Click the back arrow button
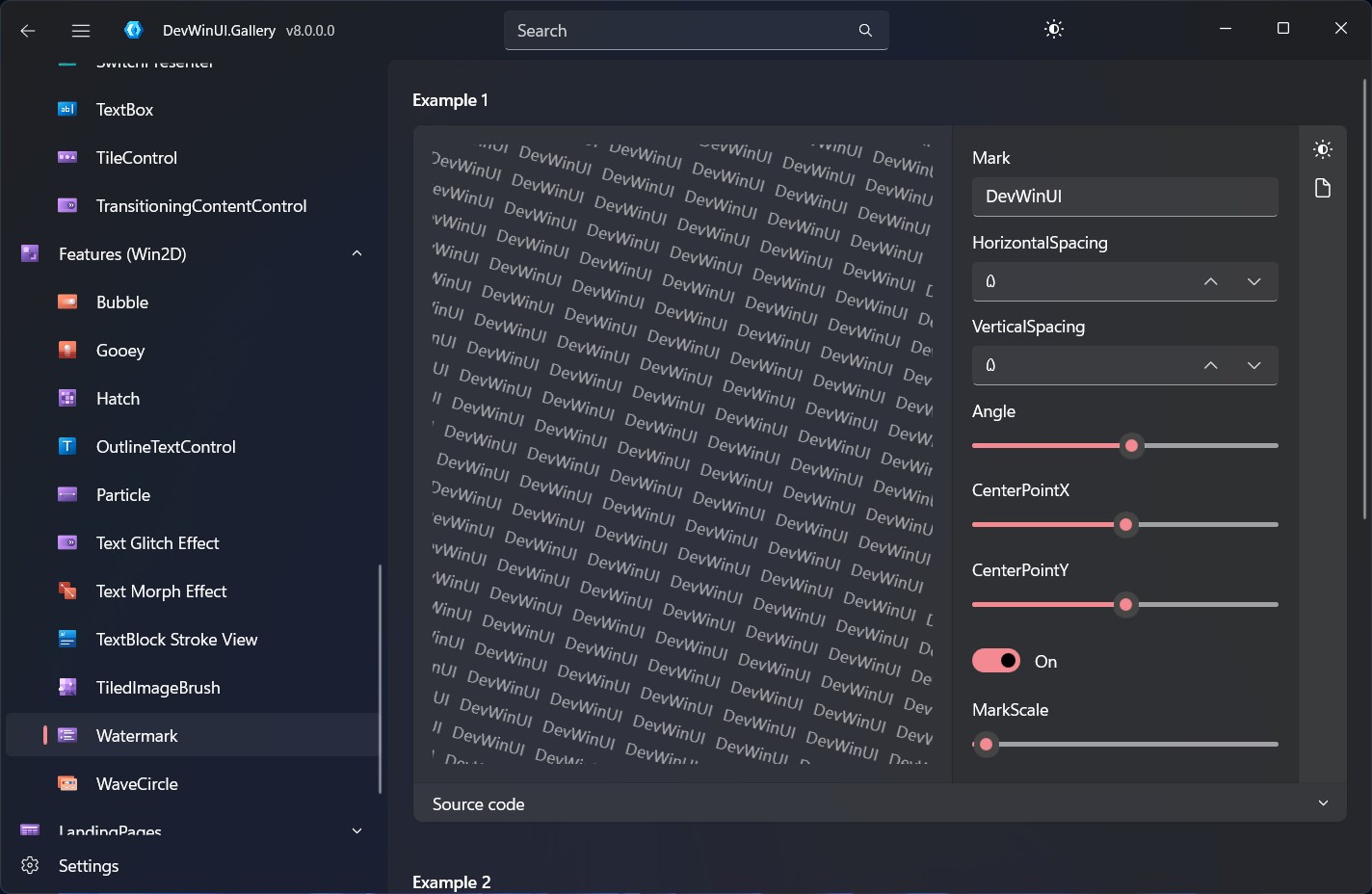 click(x=28, y=31)
